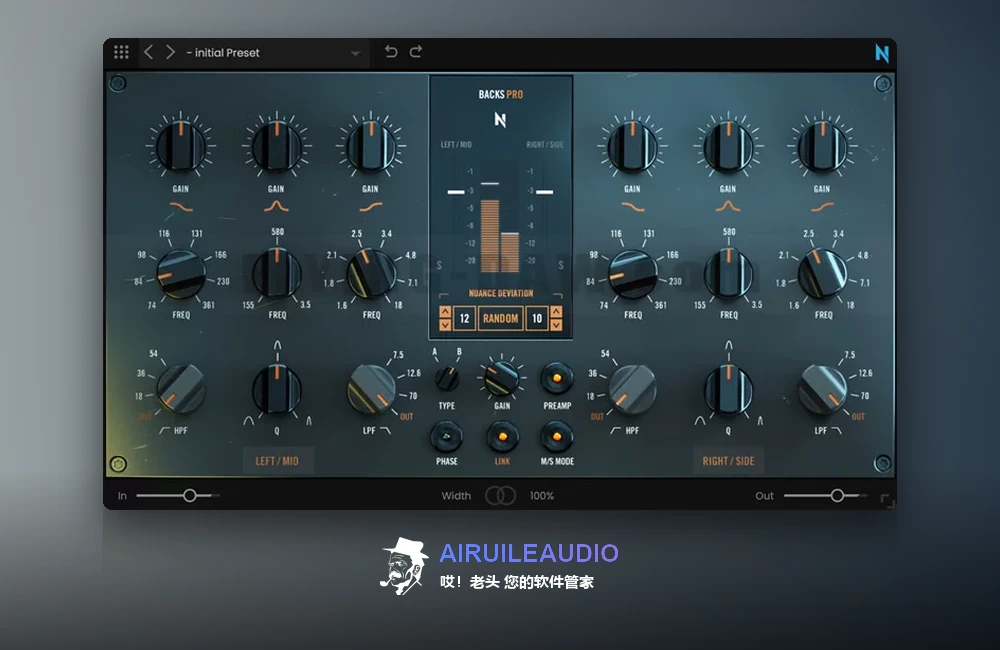Screen dimensions: 1000x650
Task: Click the AIRUILEAUDIO link text
Action: (x=529, y=553)
